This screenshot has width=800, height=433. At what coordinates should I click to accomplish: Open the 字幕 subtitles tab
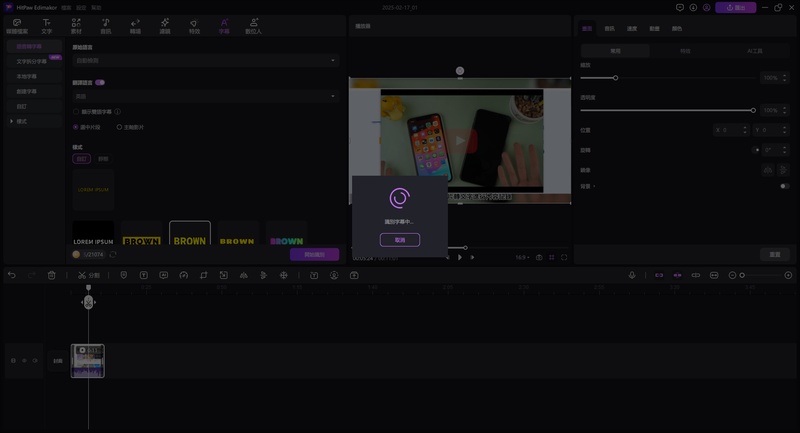click(224, 25)
